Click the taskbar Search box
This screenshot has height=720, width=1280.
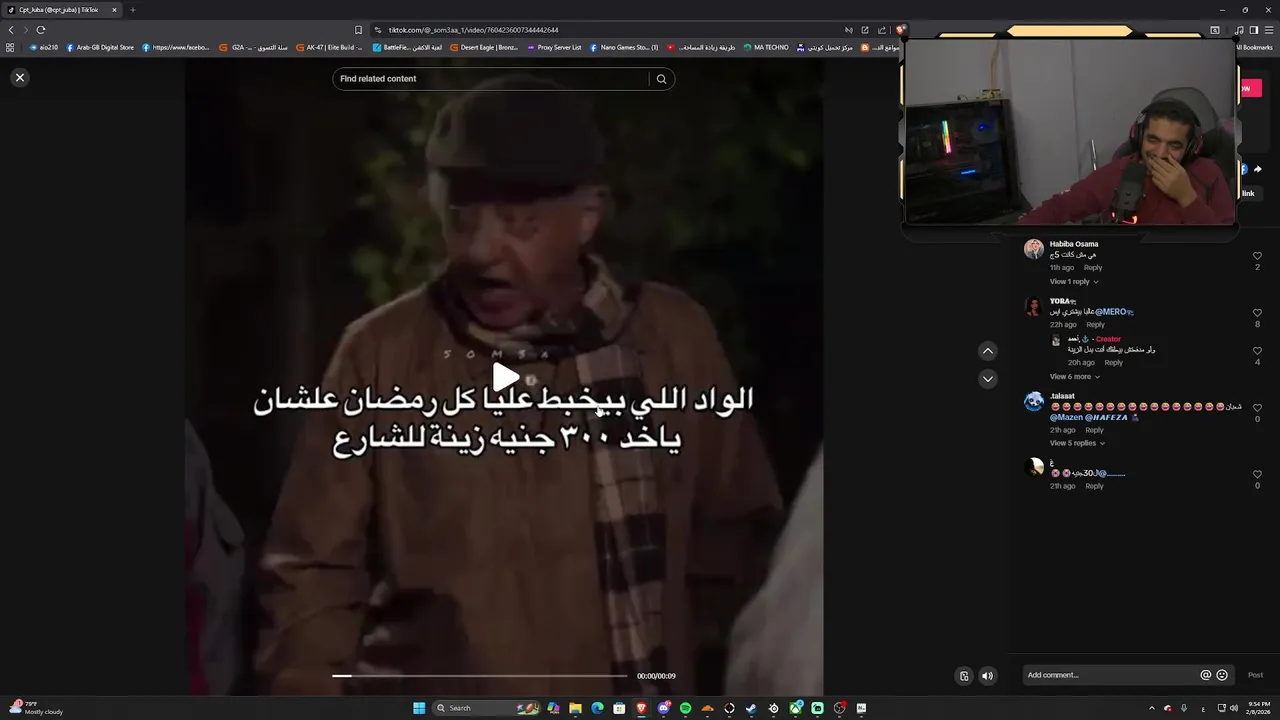488,708
